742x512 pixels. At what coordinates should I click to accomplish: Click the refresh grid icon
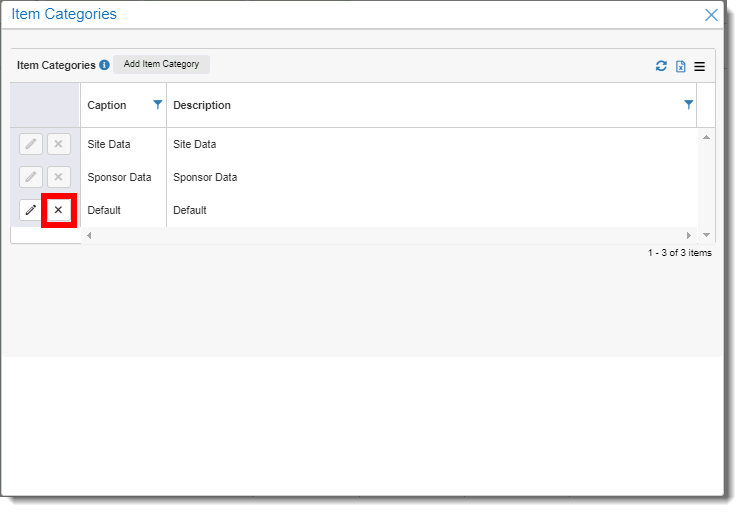coord(661,66)
